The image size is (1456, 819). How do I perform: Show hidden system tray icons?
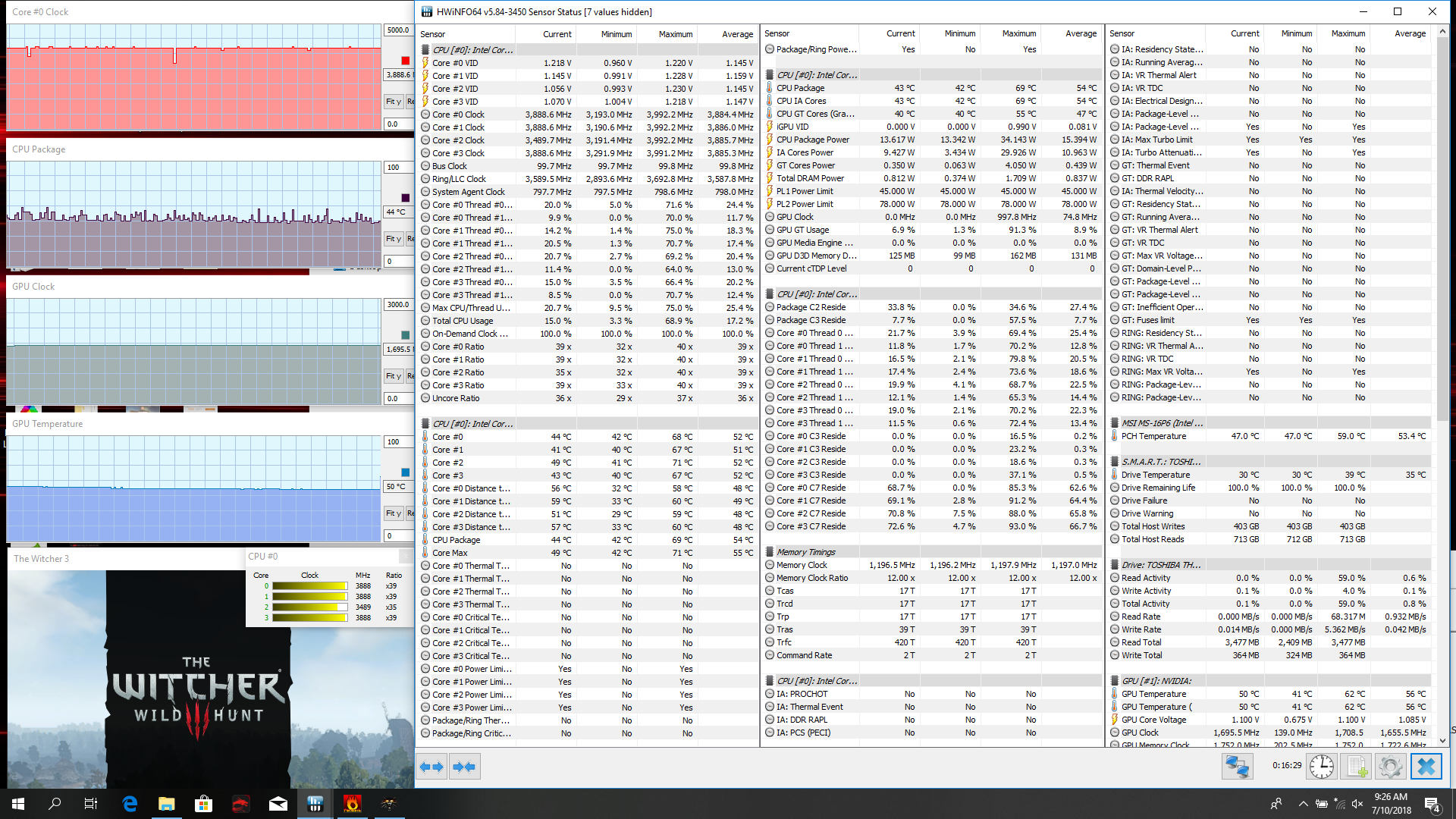click(1303, 804)
